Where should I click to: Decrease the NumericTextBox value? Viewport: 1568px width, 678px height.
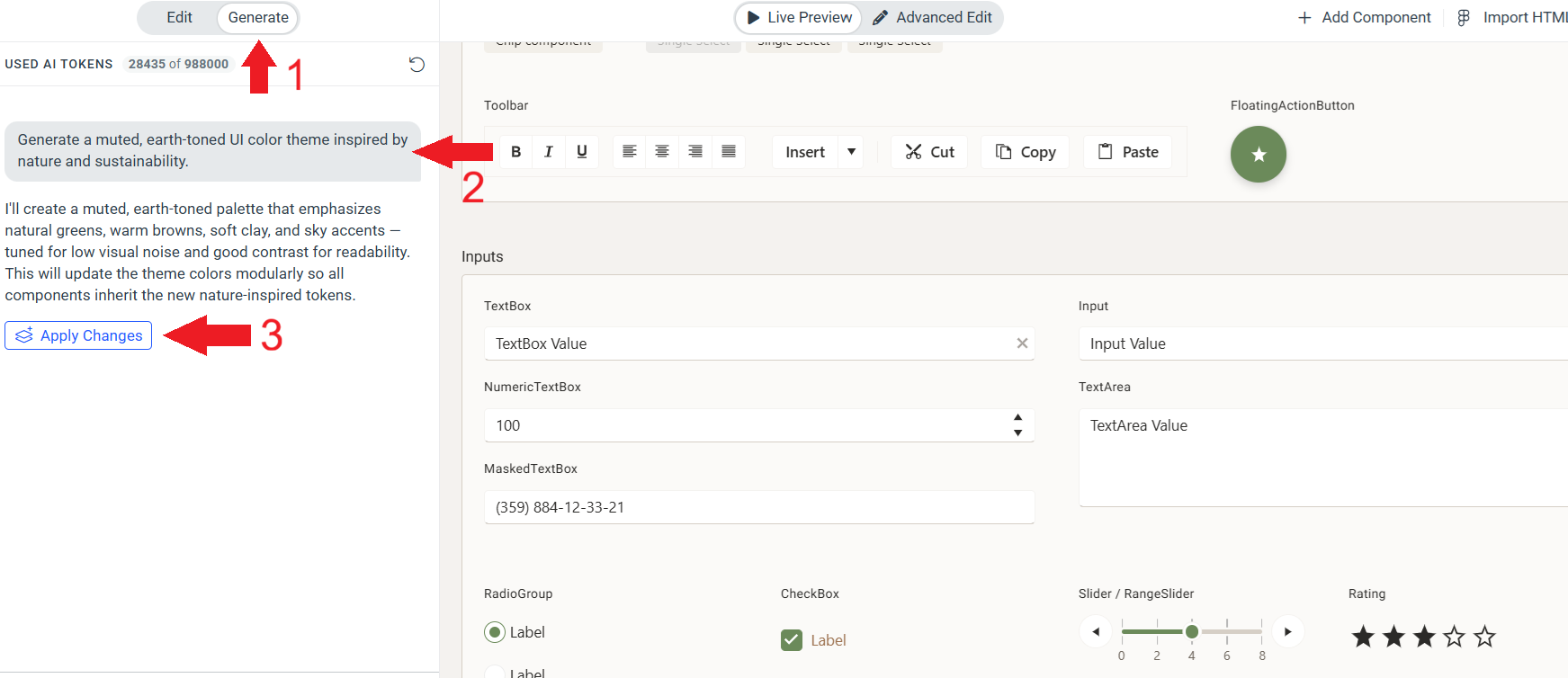[1017, 433]
